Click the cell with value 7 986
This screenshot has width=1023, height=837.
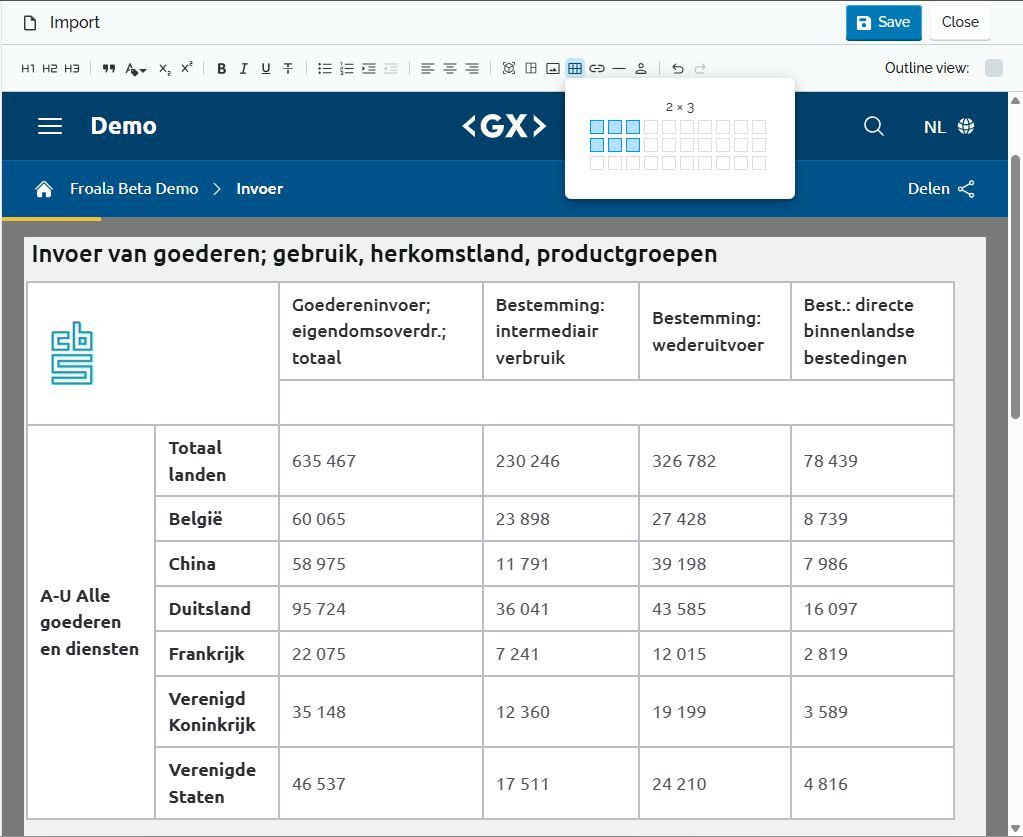coord(872,564)
